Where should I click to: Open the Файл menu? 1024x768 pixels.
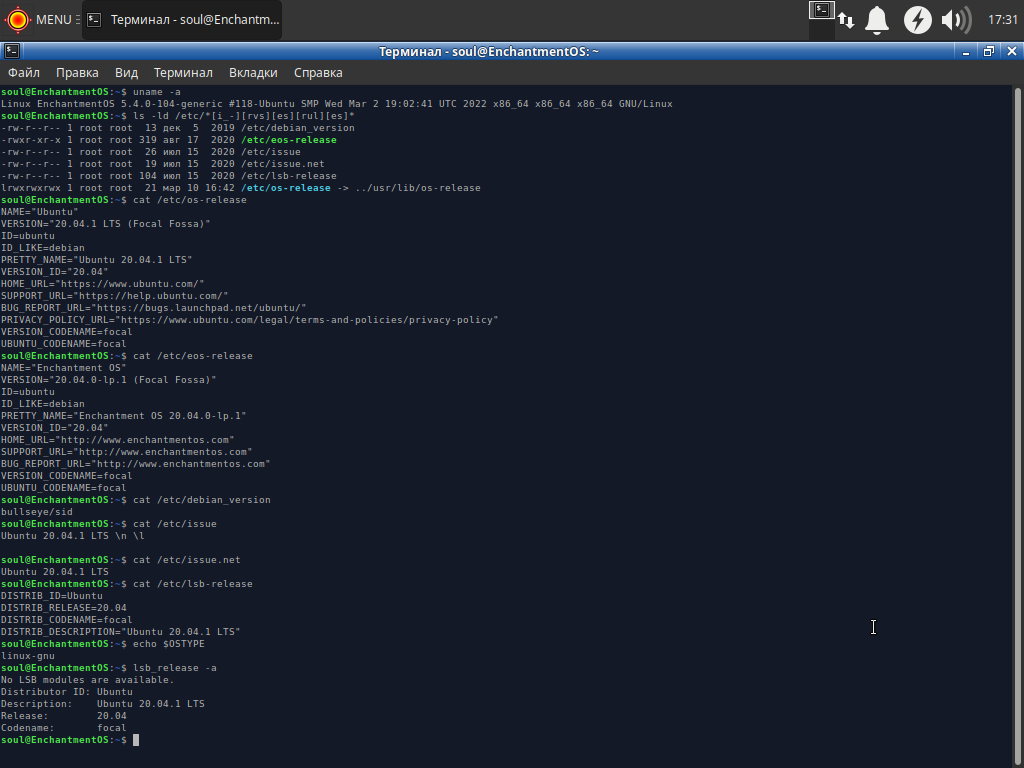tap(24, 72)
